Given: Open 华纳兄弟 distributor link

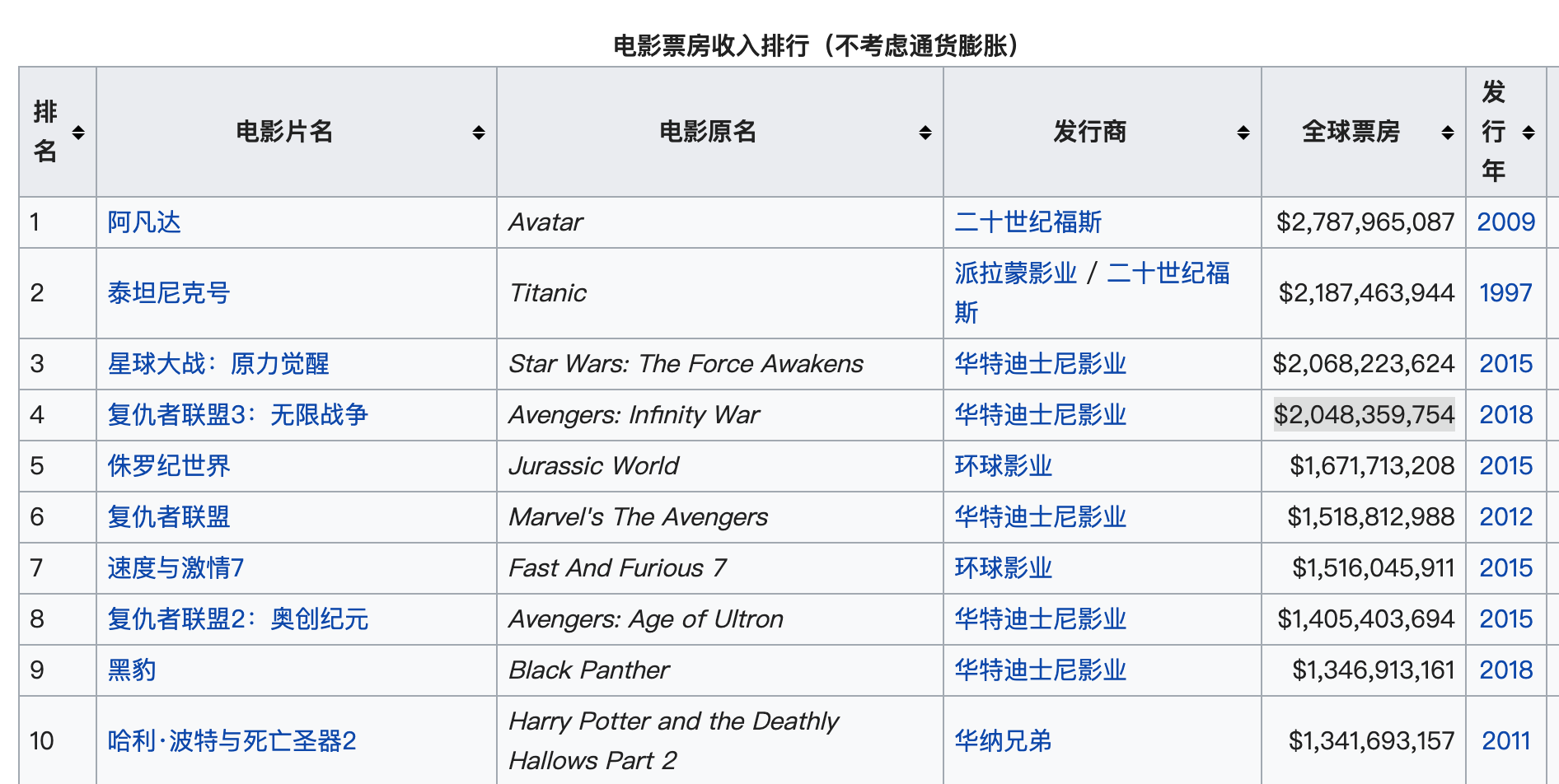Looking at the screenshot, I should coord(1003,741).
